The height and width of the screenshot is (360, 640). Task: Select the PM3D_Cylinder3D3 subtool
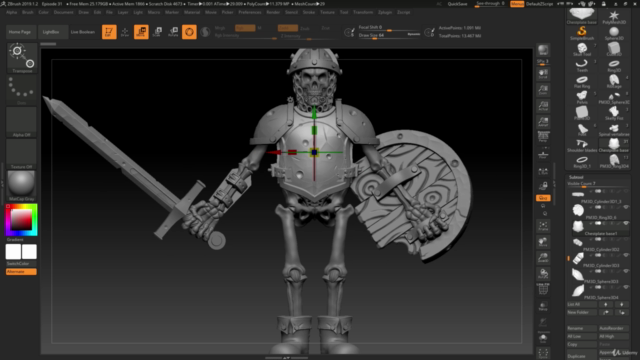tap(599, 259)
